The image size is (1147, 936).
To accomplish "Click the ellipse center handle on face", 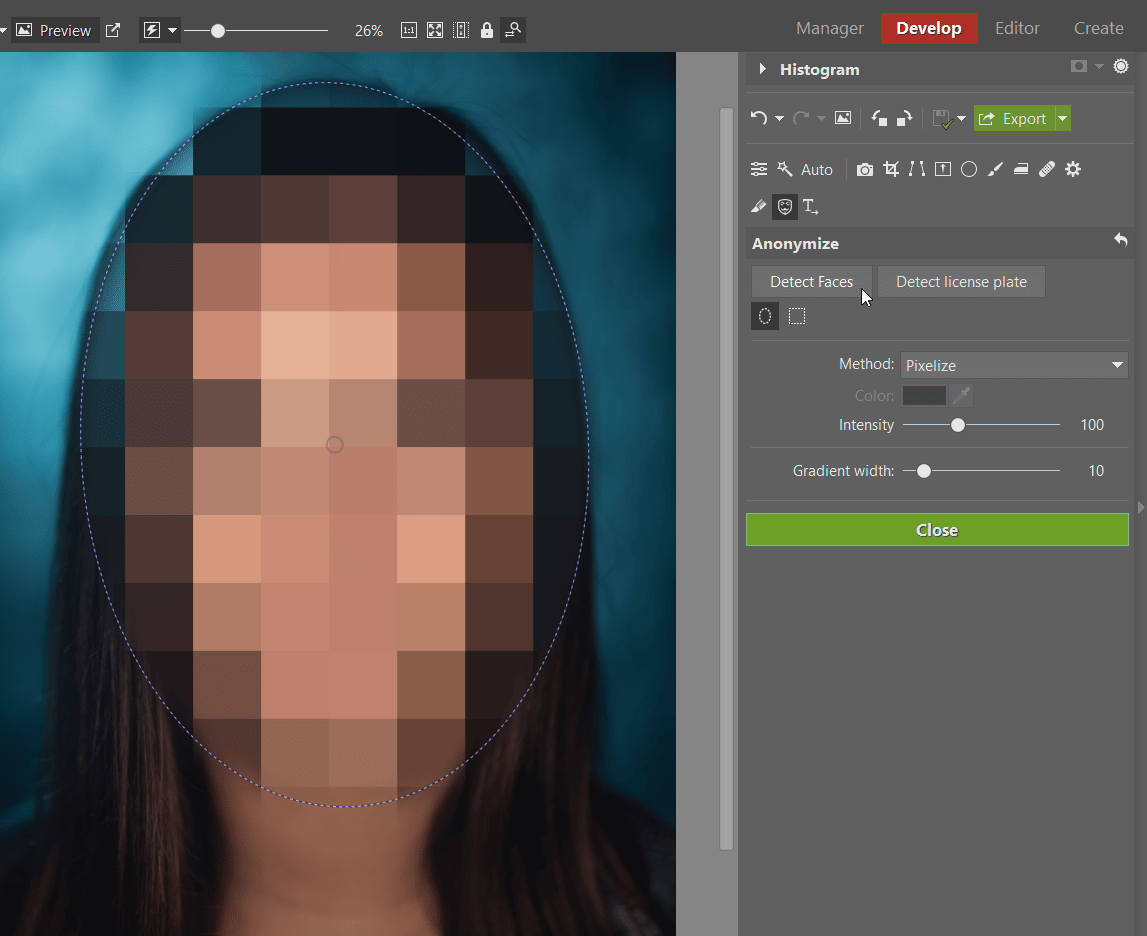I will point(334,445).
